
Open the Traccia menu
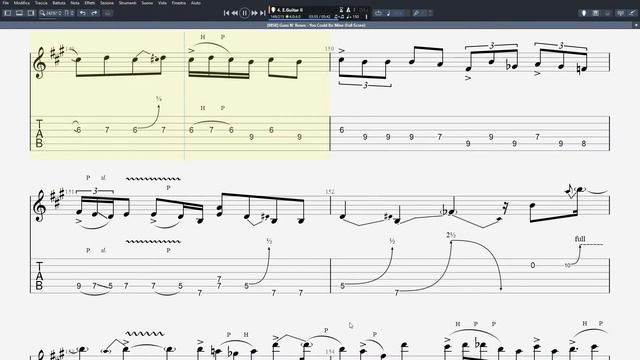tap(41, 3)
